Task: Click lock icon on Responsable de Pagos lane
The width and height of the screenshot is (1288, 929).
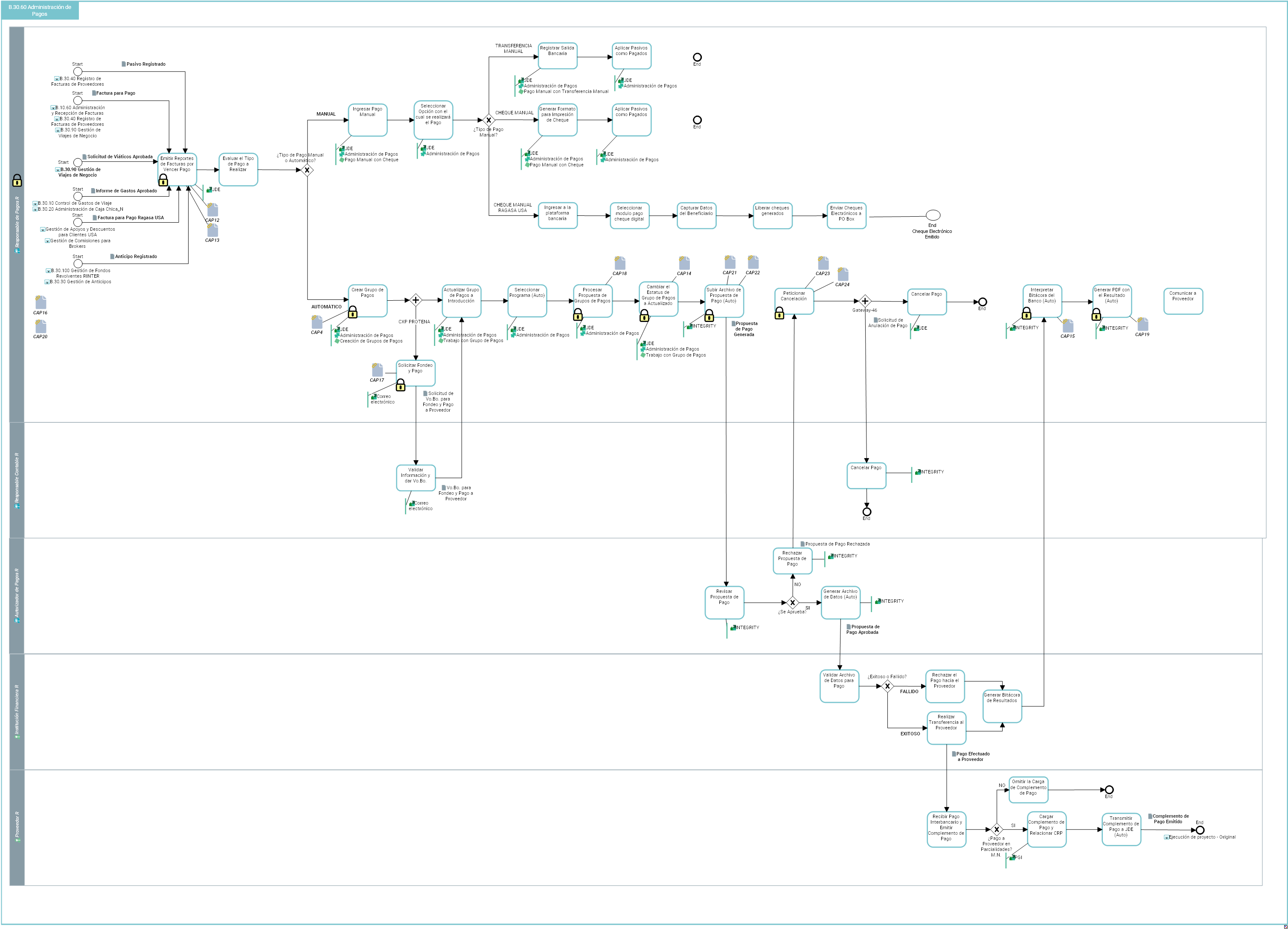Action: point(17,180)
